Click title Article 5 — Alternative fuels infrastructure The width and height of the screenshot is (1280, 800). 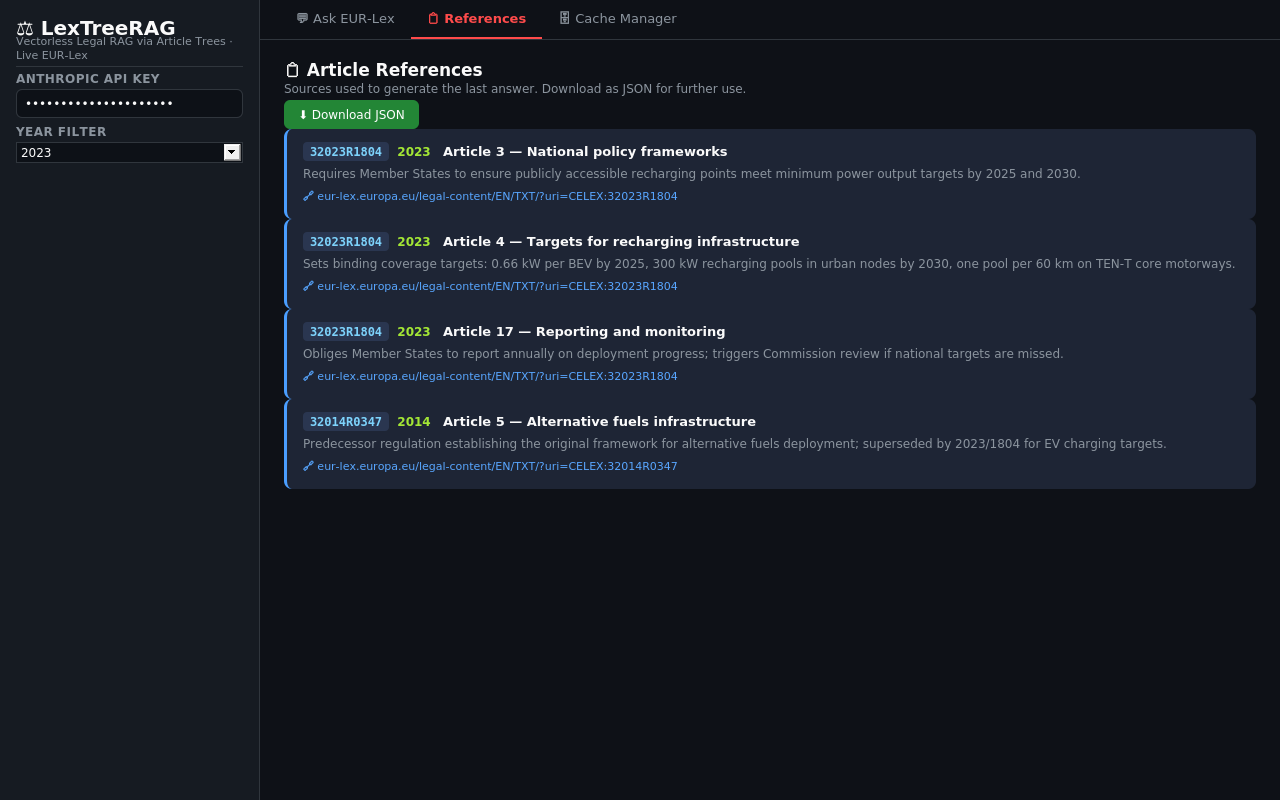click(599, 422)
